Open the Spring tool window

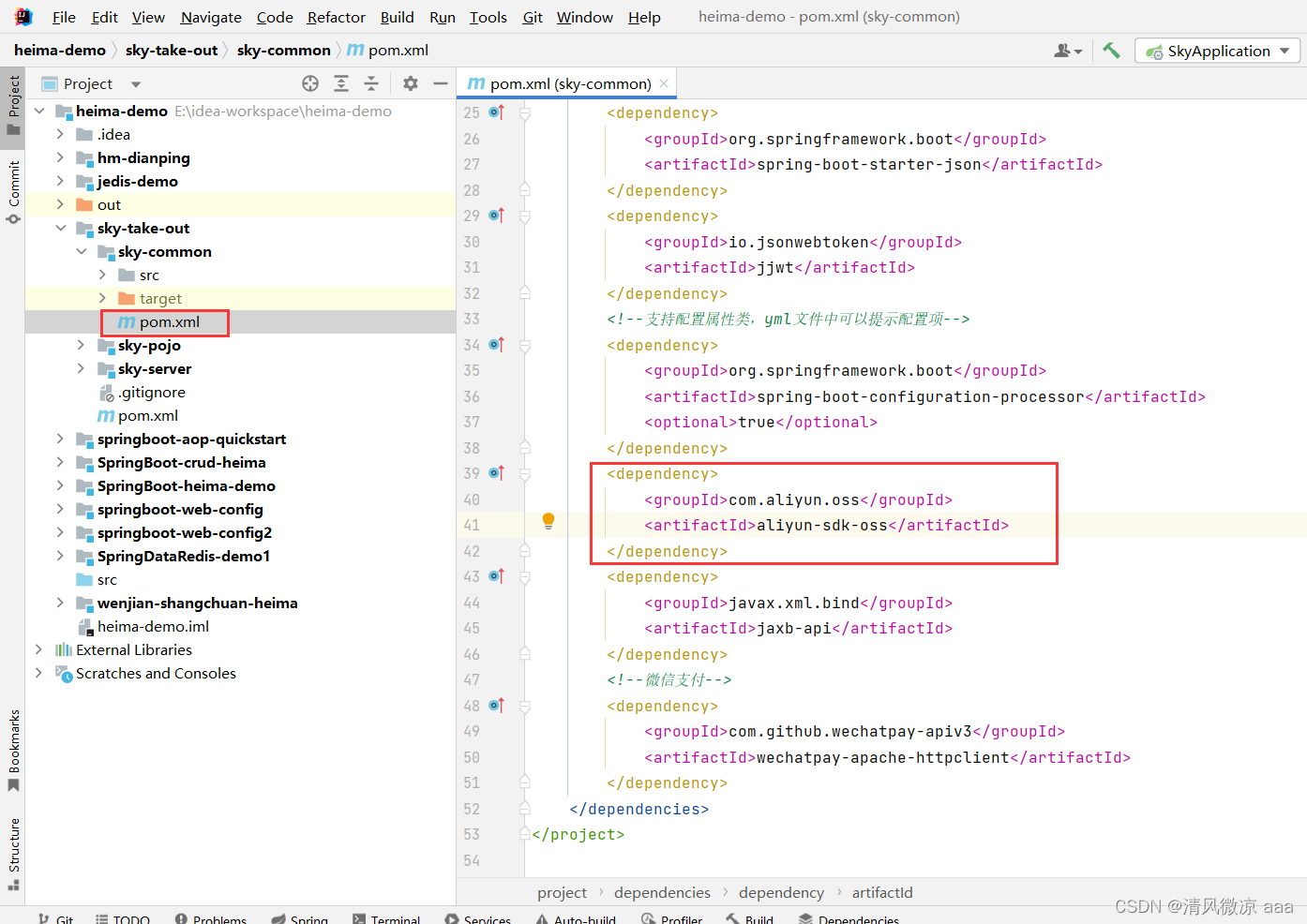click(300, 919)
